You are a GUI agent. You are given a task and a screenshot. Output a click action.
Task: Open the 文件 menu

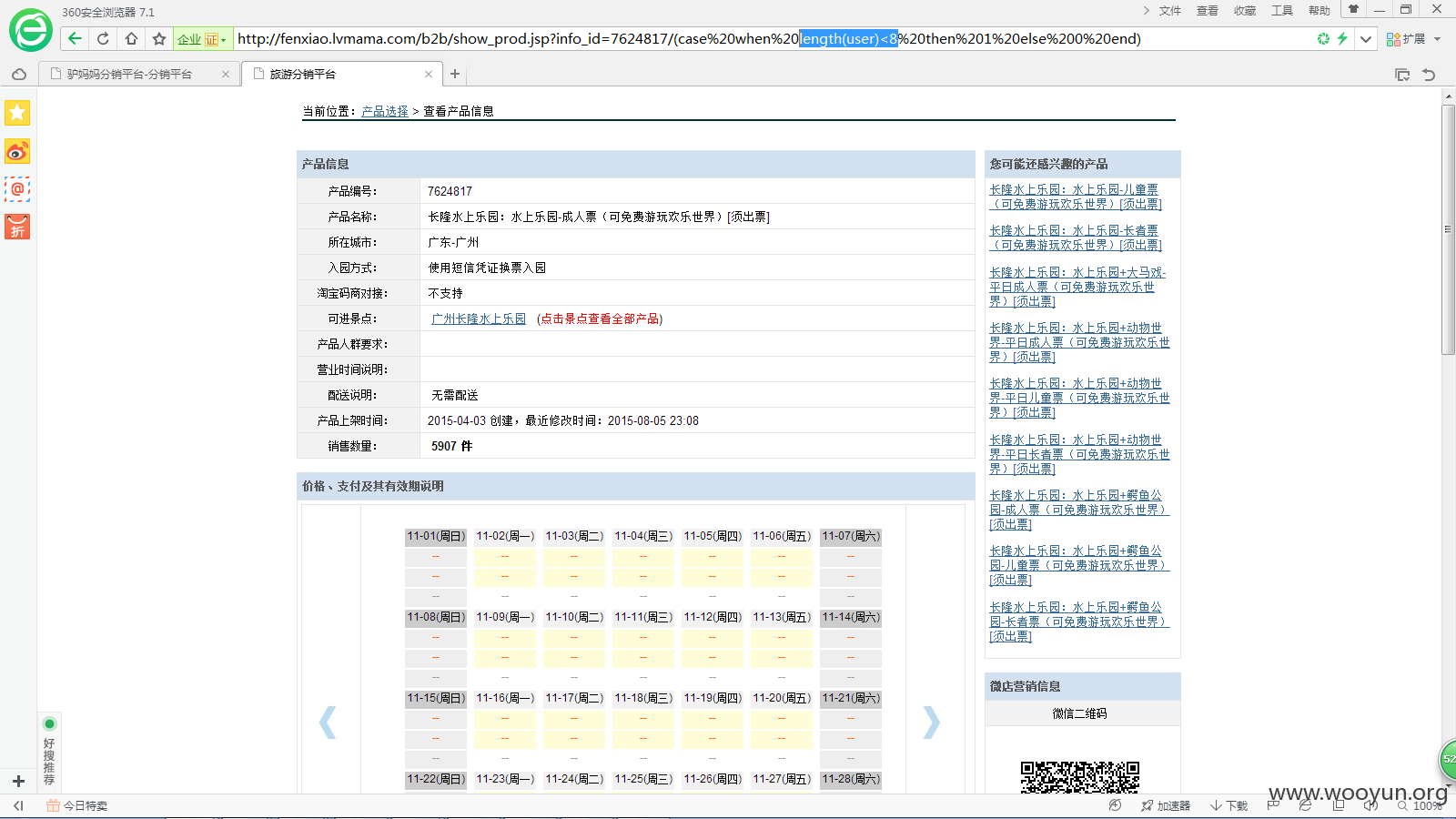[x=1170, y=10]
